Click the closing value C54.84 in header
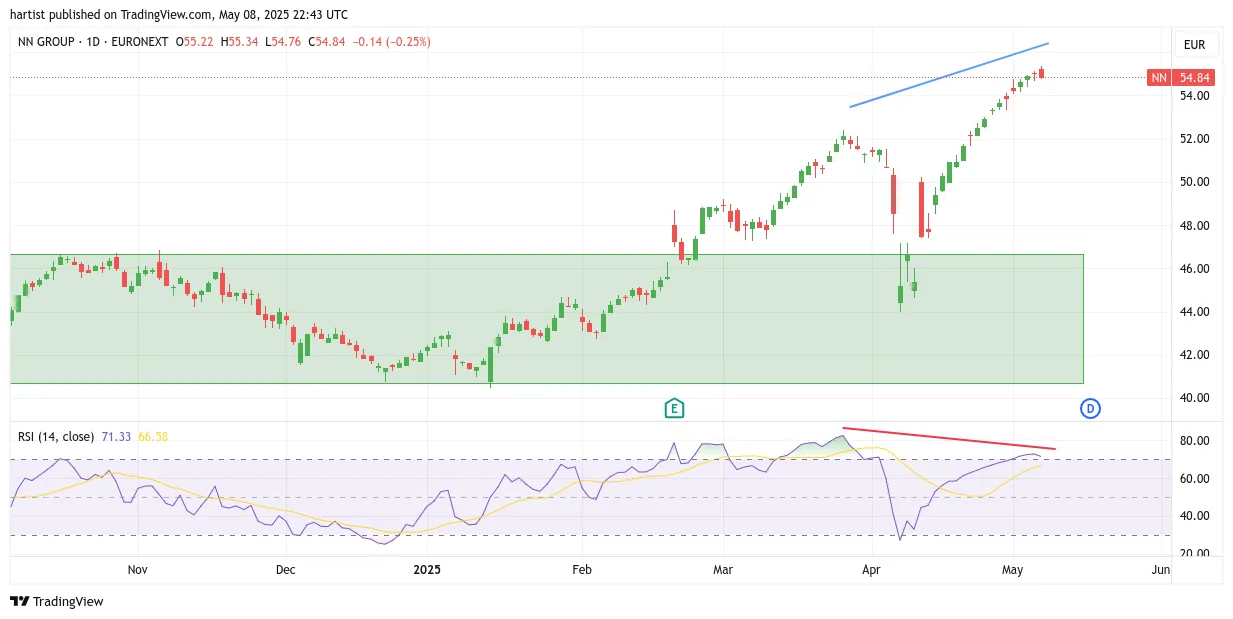 pyautogui.click(x=330, y=42)
